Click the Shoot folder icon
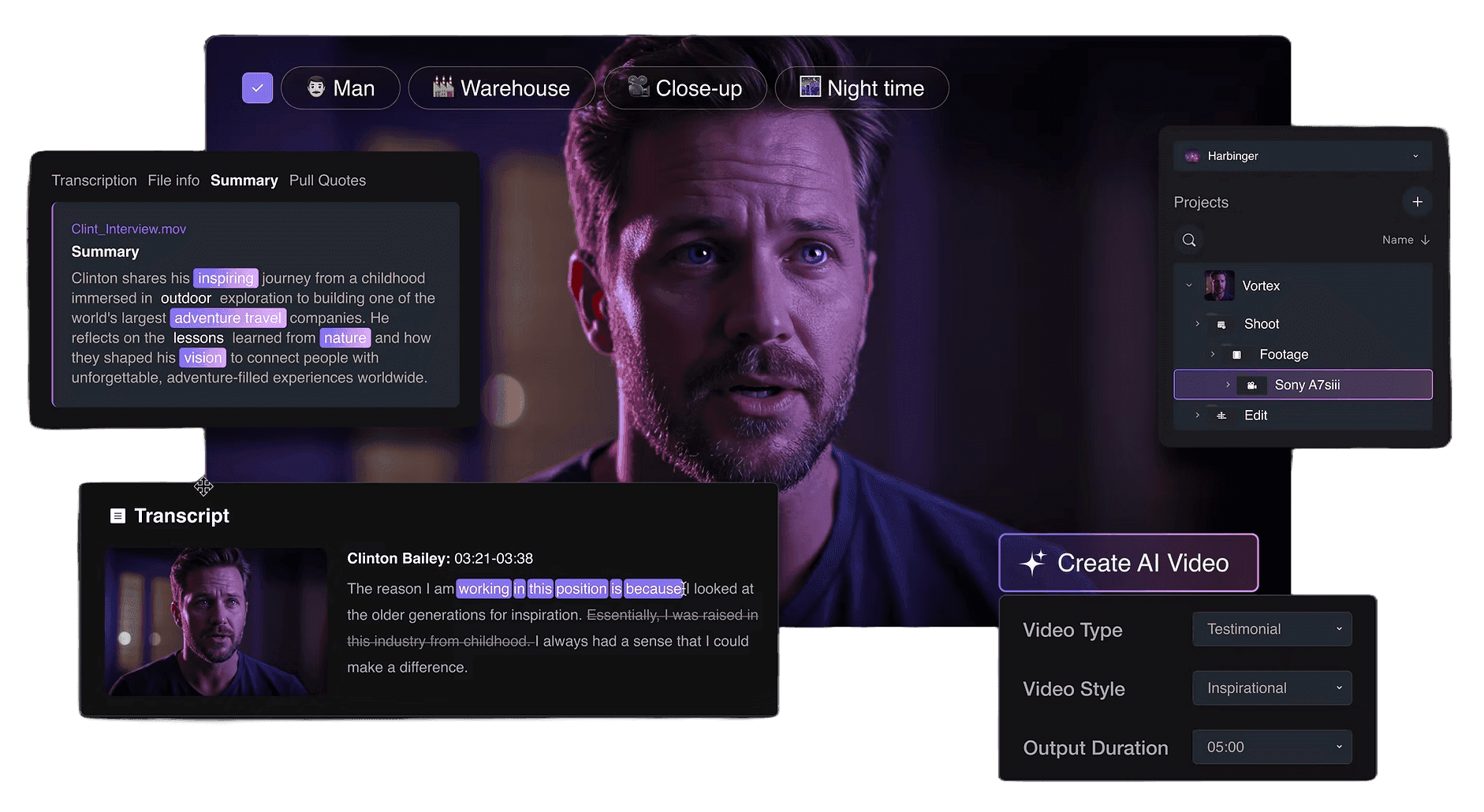 (1221, 325)
